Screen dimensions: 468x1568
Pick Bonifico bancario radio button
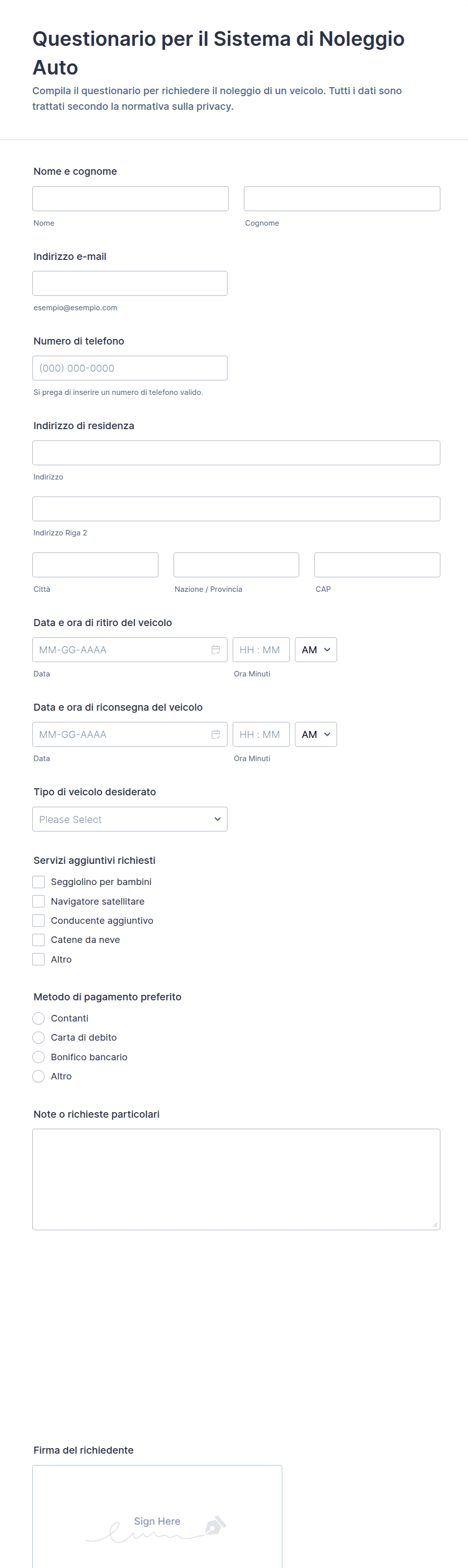point(39,1057)
